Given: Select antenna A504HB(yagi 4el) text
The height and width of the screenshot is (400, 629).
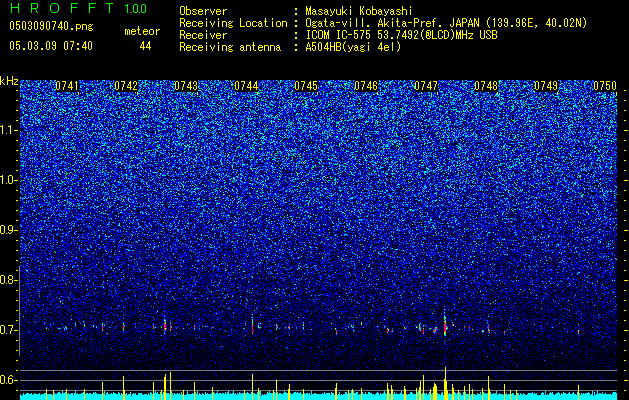Looking at the screenshot, I should tap(353, 47).
